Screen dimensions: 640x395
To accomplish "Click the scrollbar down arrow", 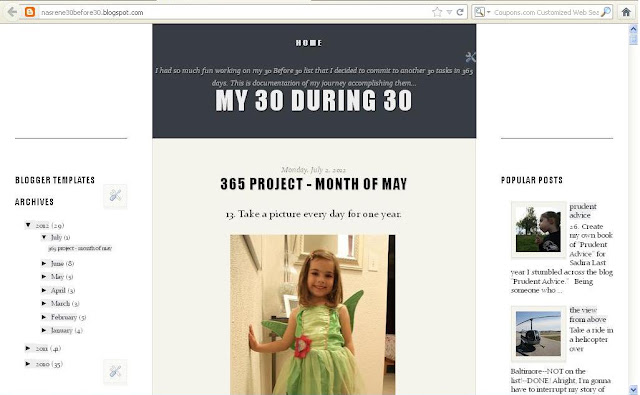I will tap(633, 390).
